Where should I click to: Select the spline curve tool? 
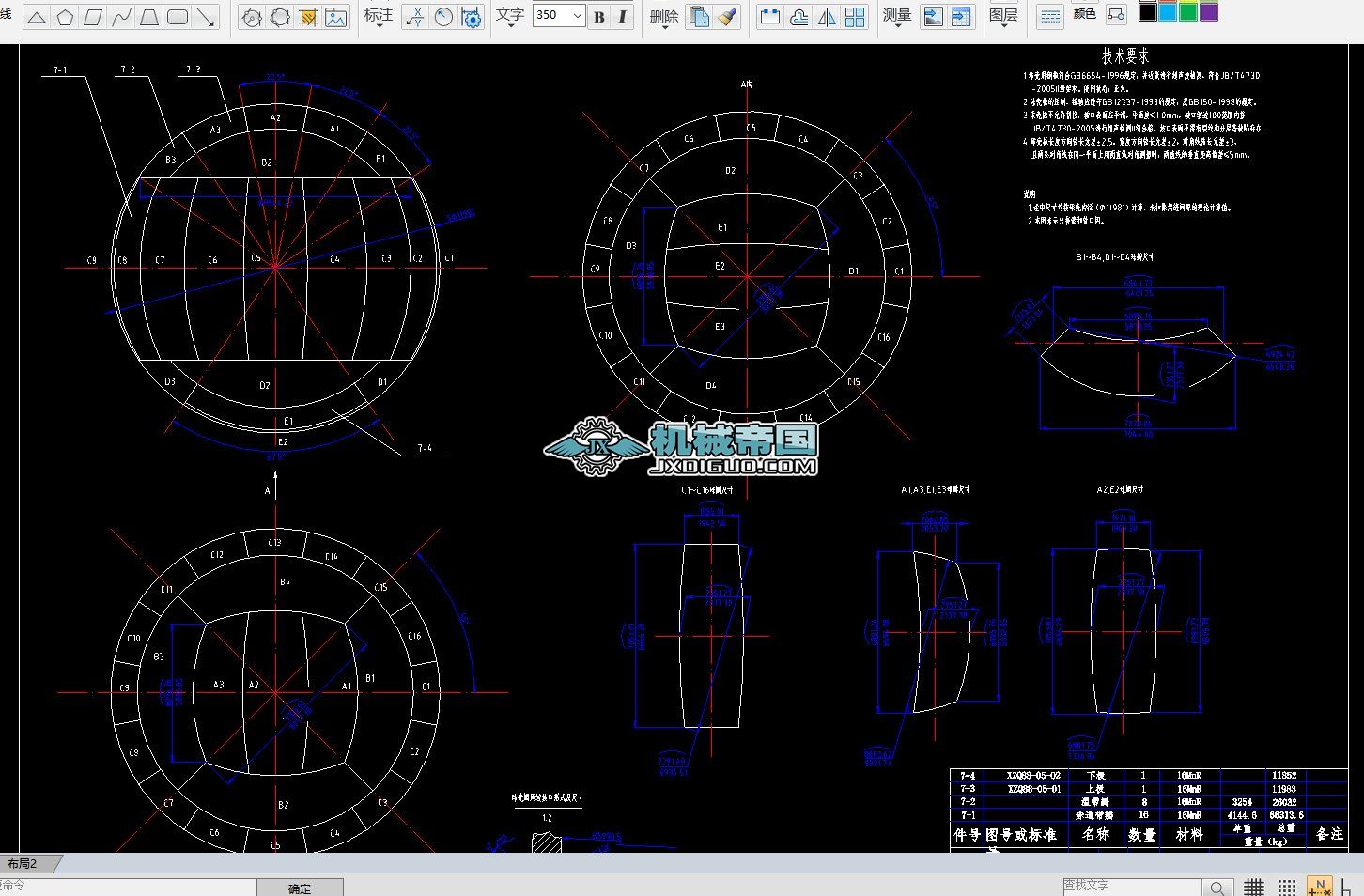tap(121, 17)
